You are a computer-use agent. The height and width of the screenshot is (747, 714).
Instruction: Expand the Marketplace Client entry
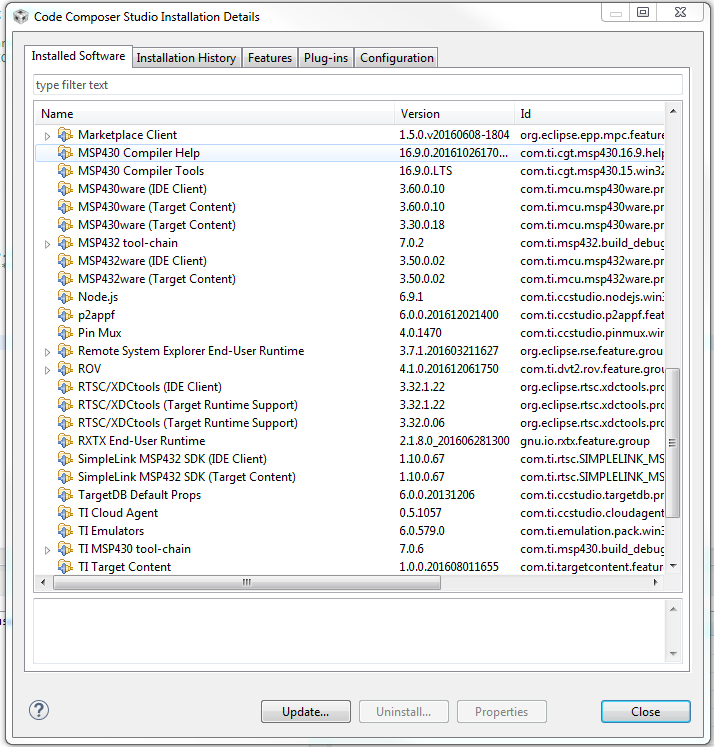[47, 136]
